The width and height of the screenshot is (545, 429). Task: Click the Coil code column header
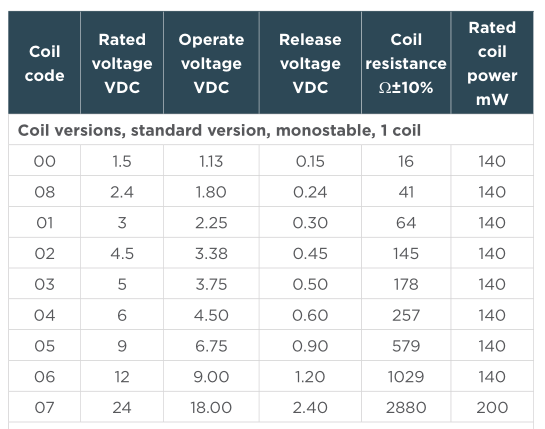coord(44,63)
